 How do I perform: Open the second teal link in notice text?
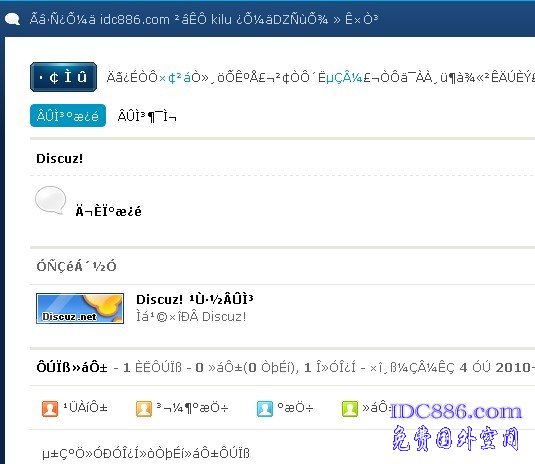coord(344,78)
